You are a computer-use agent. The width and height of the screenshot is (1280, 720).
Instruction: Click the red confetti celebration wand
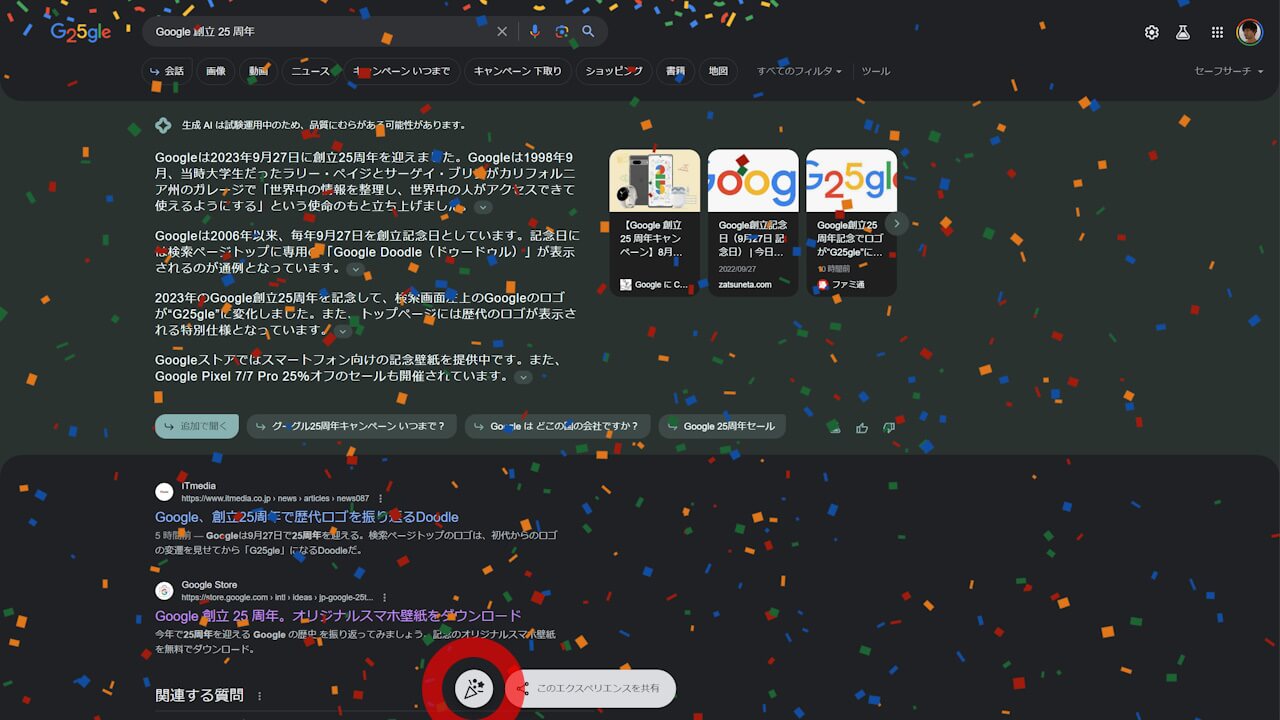(474, 689)
